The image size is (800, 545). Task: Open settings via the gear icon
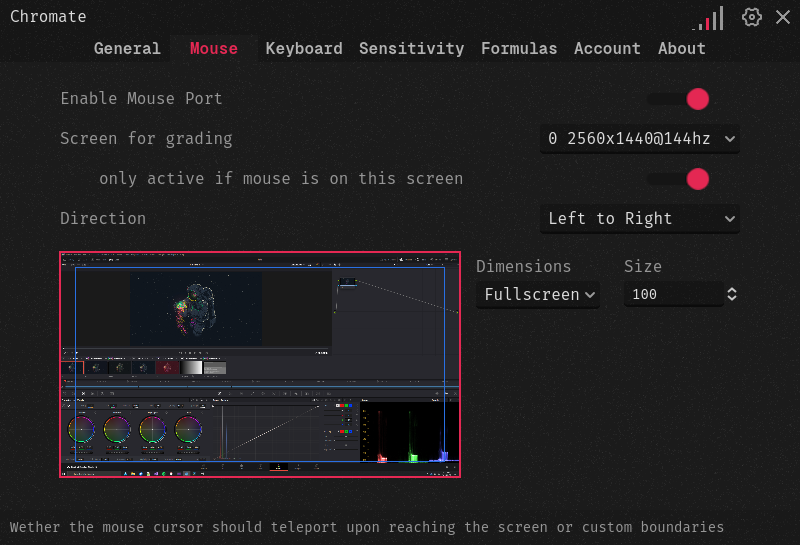point(752,17)
